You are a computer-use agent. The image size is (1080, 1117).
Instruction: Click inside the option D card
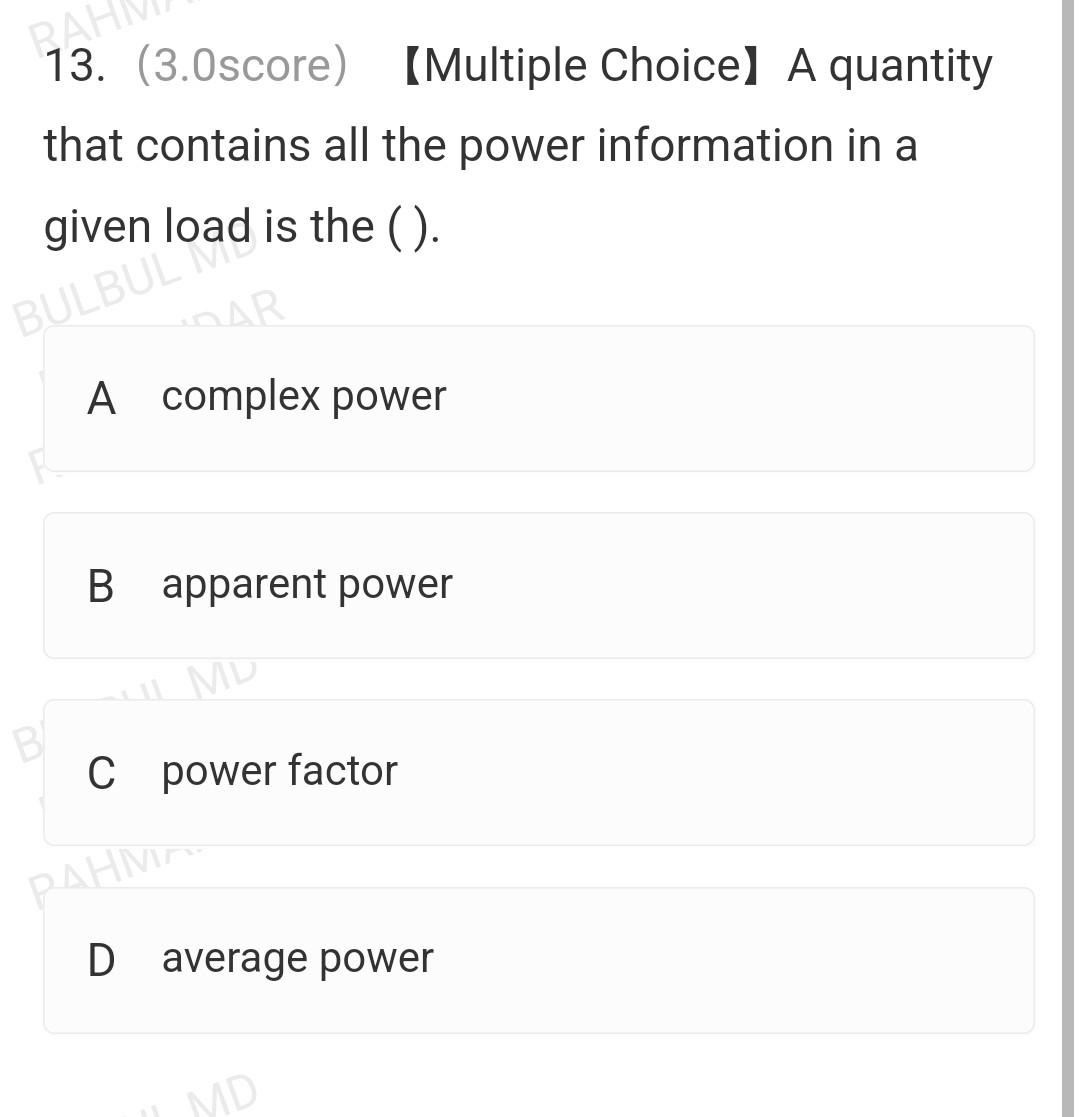pyautogui.click(x=700, y=959)
